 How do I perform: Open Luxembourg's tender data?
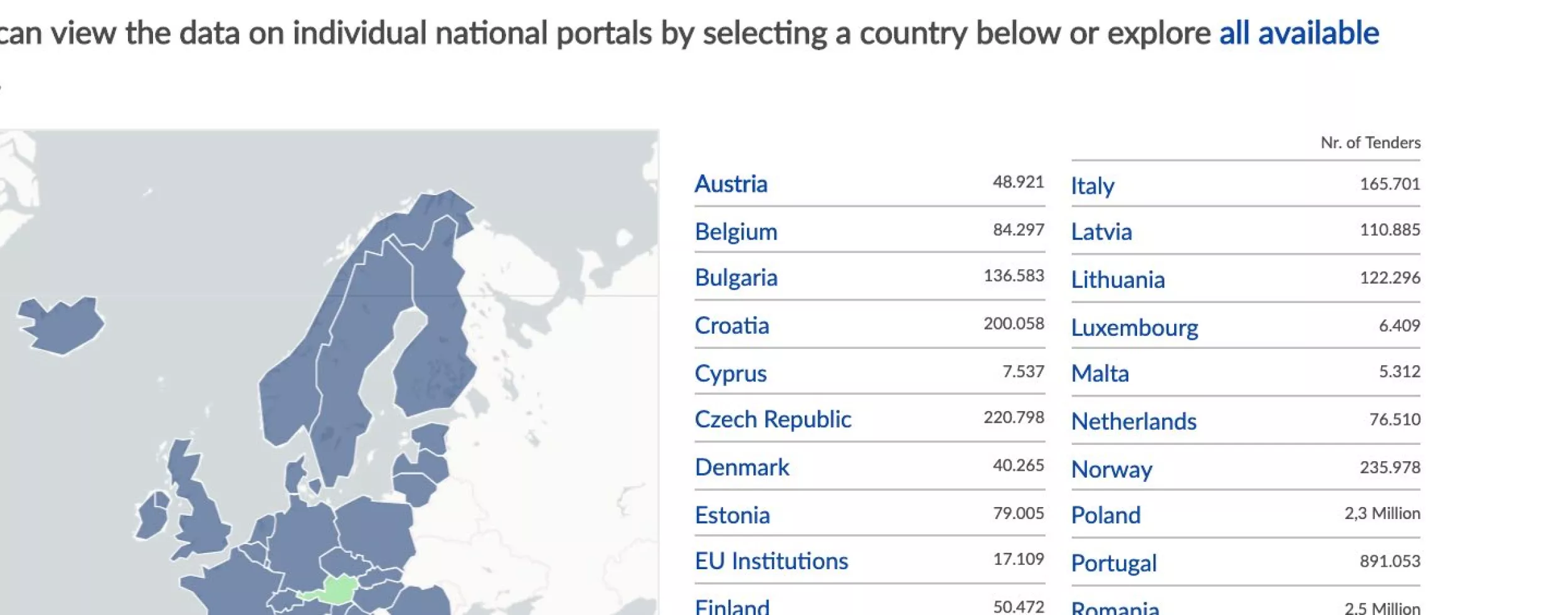tap(1135, 327)
